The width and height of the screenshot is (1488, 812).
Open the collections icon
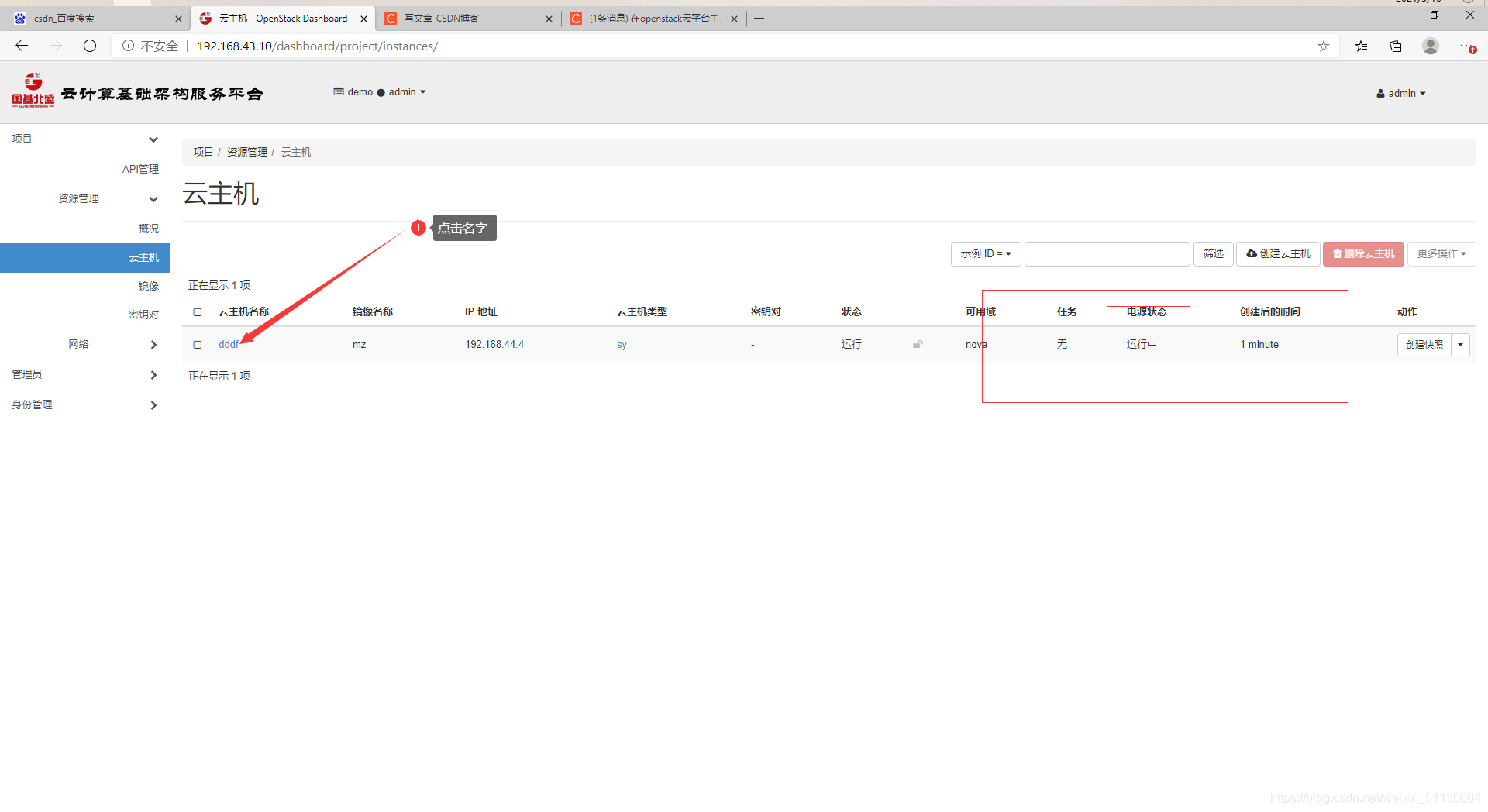(x=1396, y=46)
